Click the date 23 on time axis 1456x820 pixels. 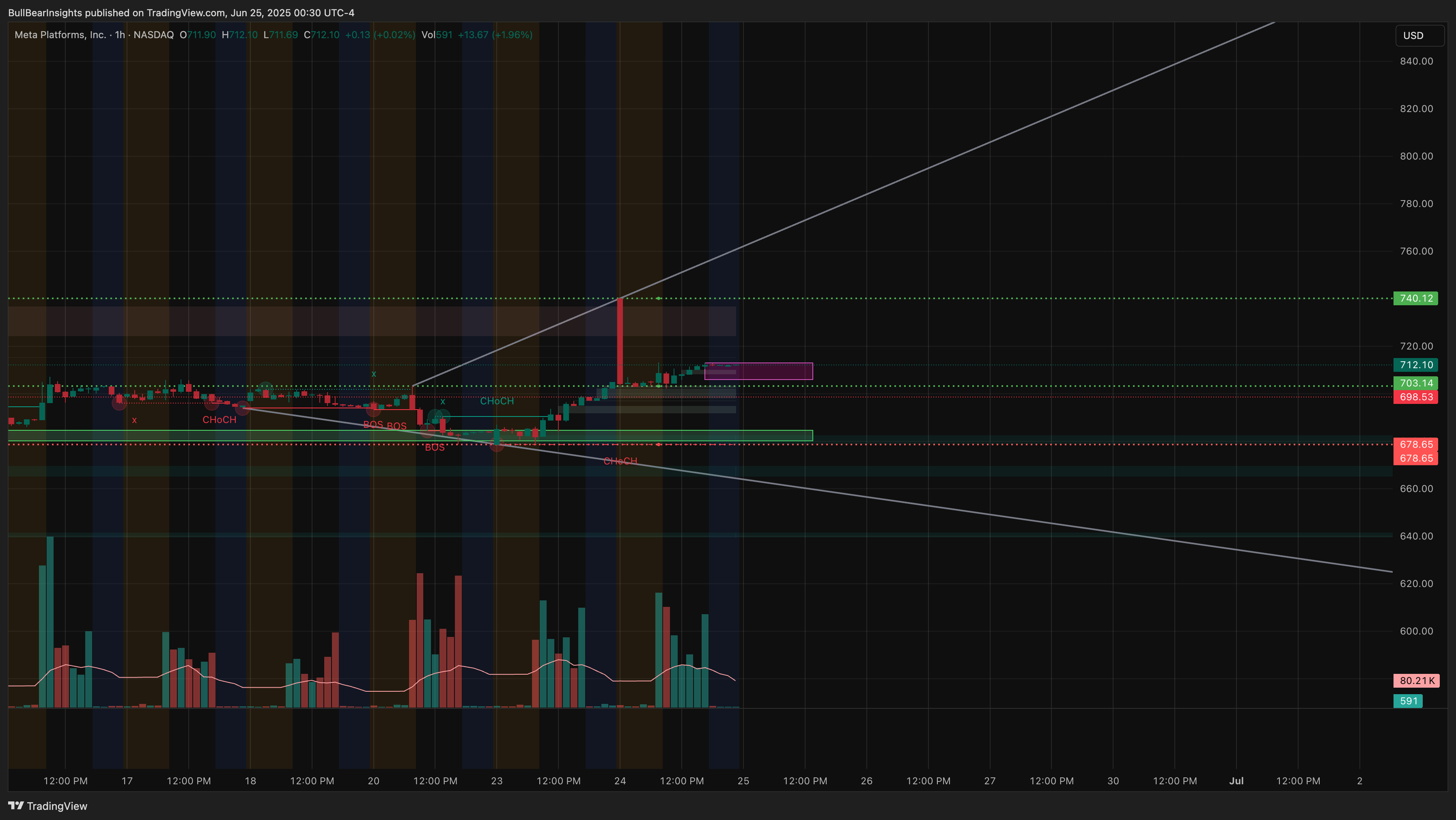click(497, 780)
